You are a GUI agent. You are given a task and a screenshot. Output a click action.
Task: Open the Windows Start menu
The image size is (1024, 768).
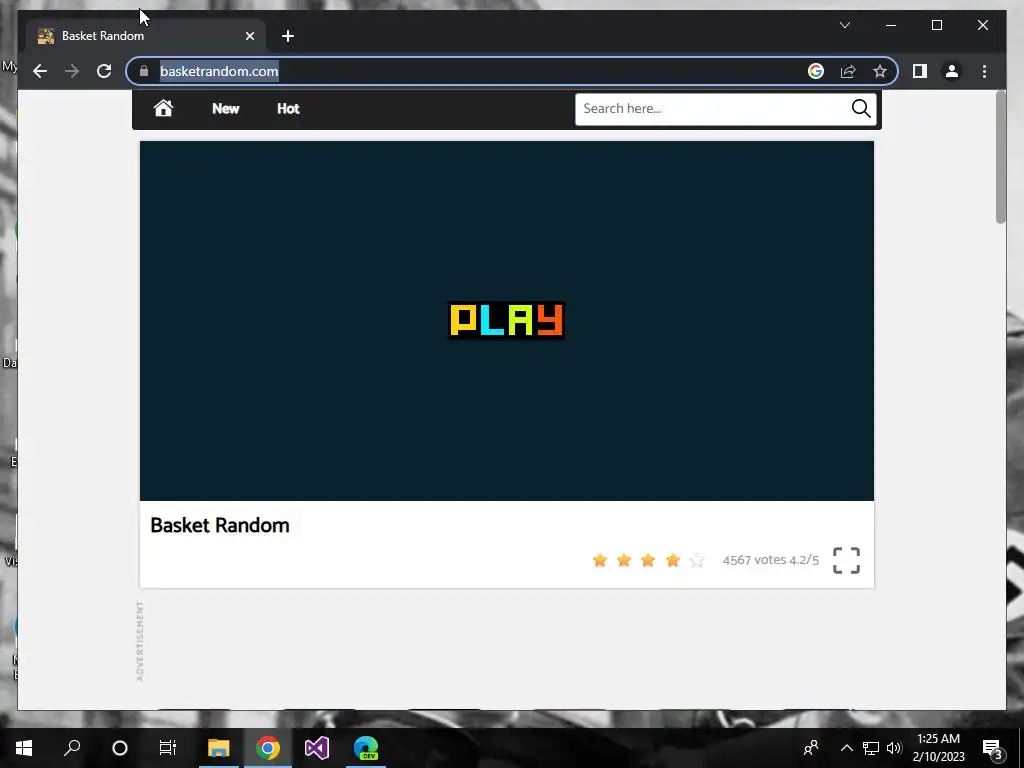pyautogui.click(x=24, y=748)
